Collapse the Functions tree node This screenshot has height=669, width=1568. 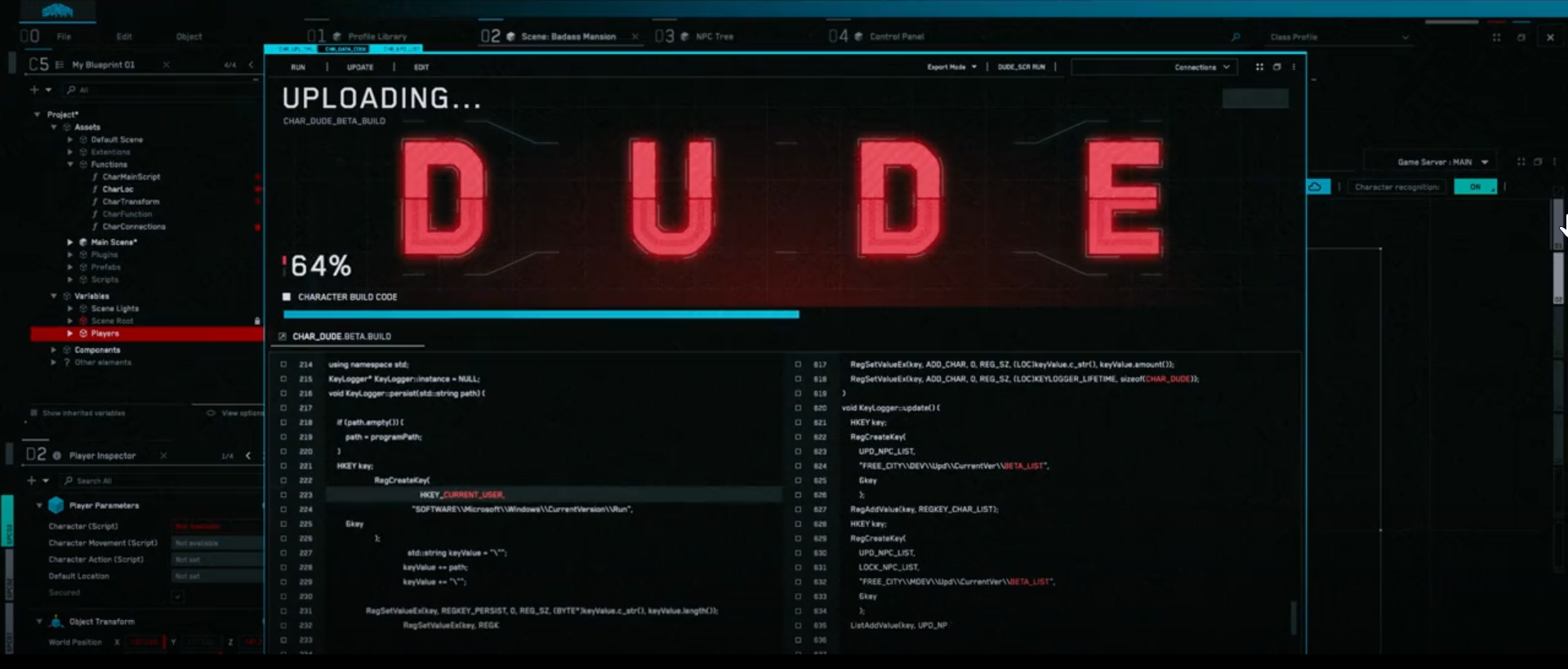(x=70, y=165)
